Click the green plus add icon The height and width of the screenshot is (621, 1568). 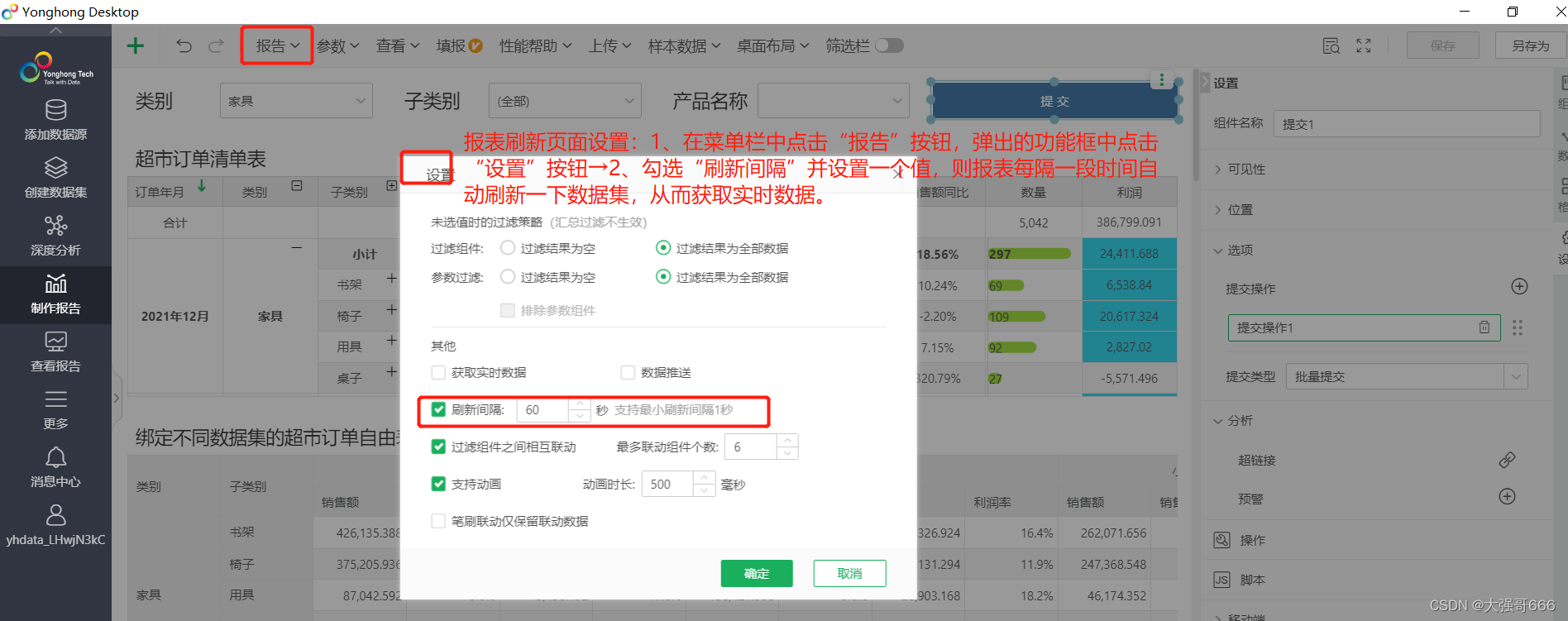(x=136, y=45)
